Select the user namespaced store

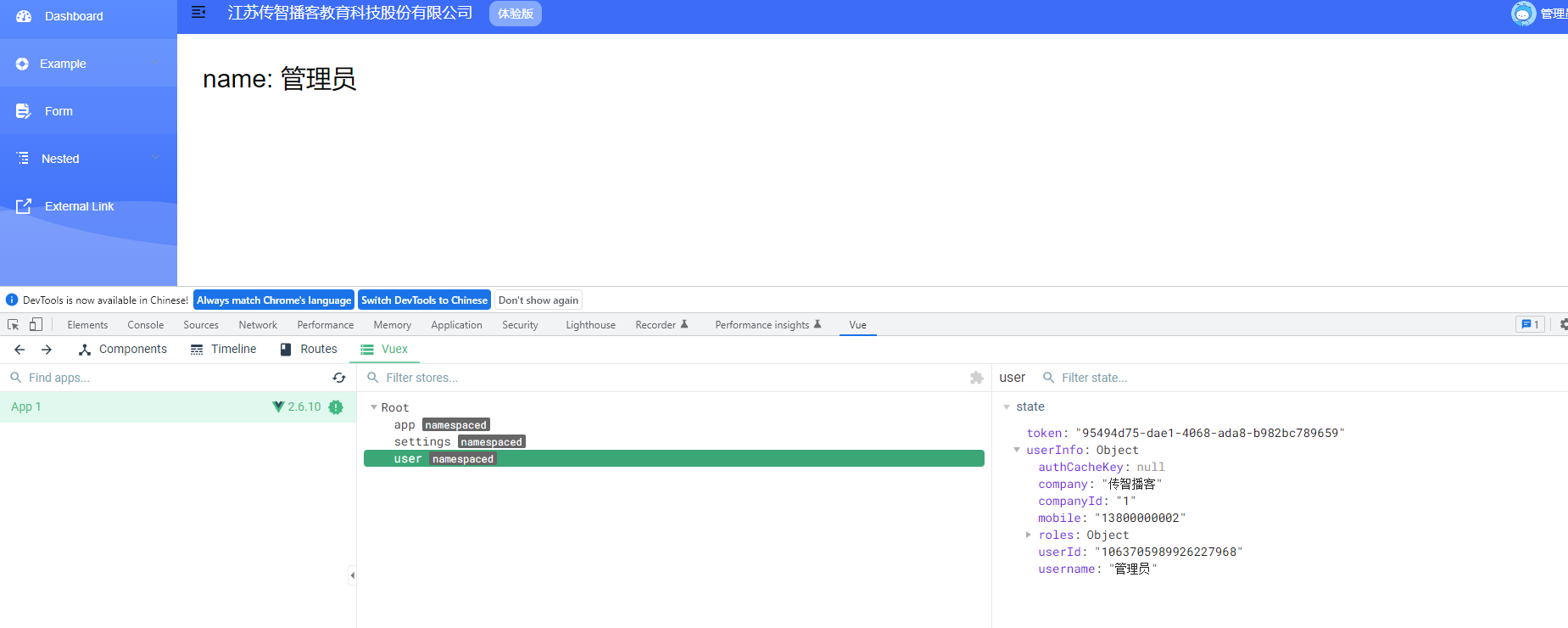coord(674,458)
